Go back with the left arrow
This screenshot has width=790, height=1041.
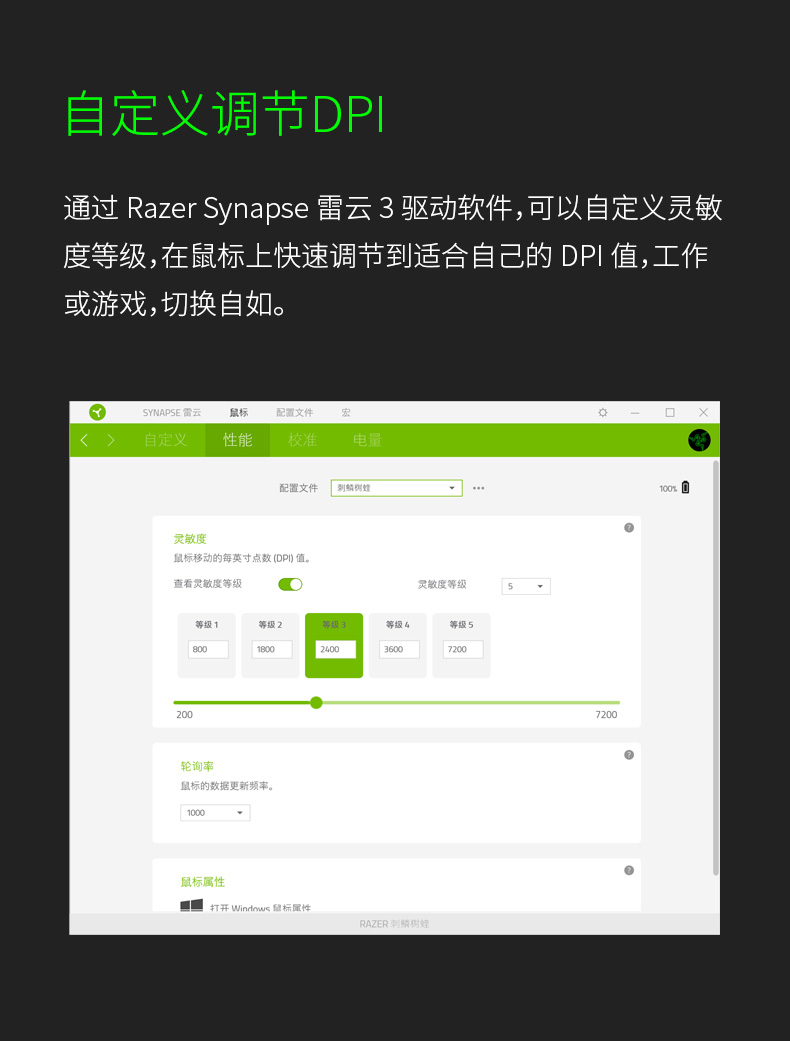click(x=84, y=440)
